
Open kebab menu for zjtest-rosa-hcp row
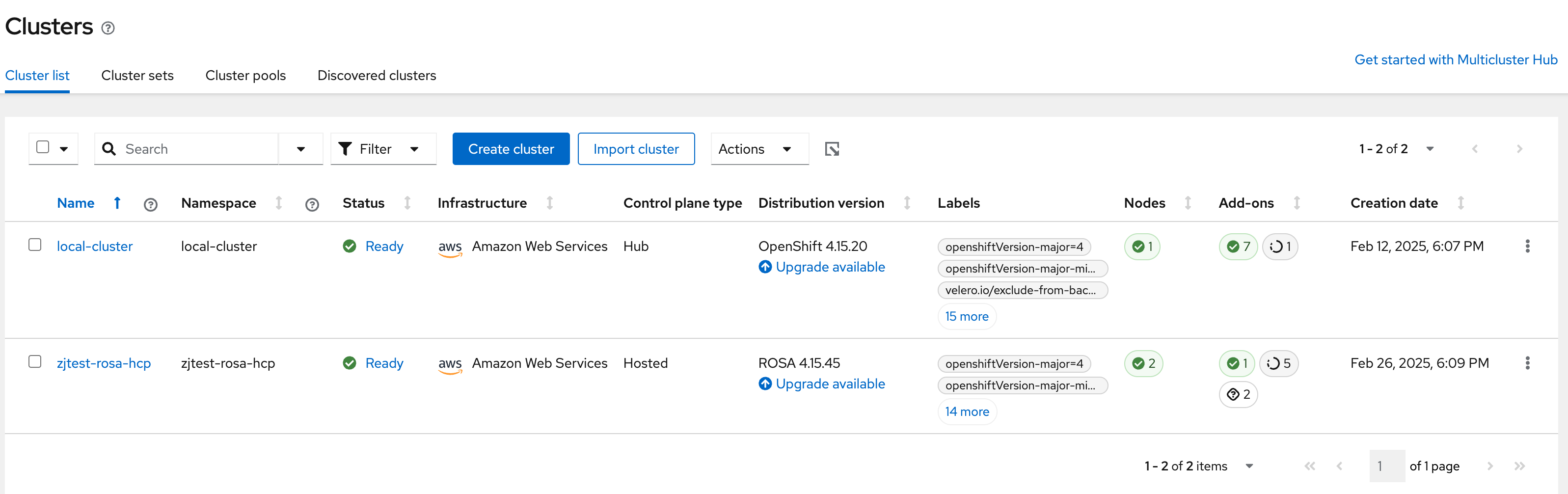click(x=1527, y=363)
